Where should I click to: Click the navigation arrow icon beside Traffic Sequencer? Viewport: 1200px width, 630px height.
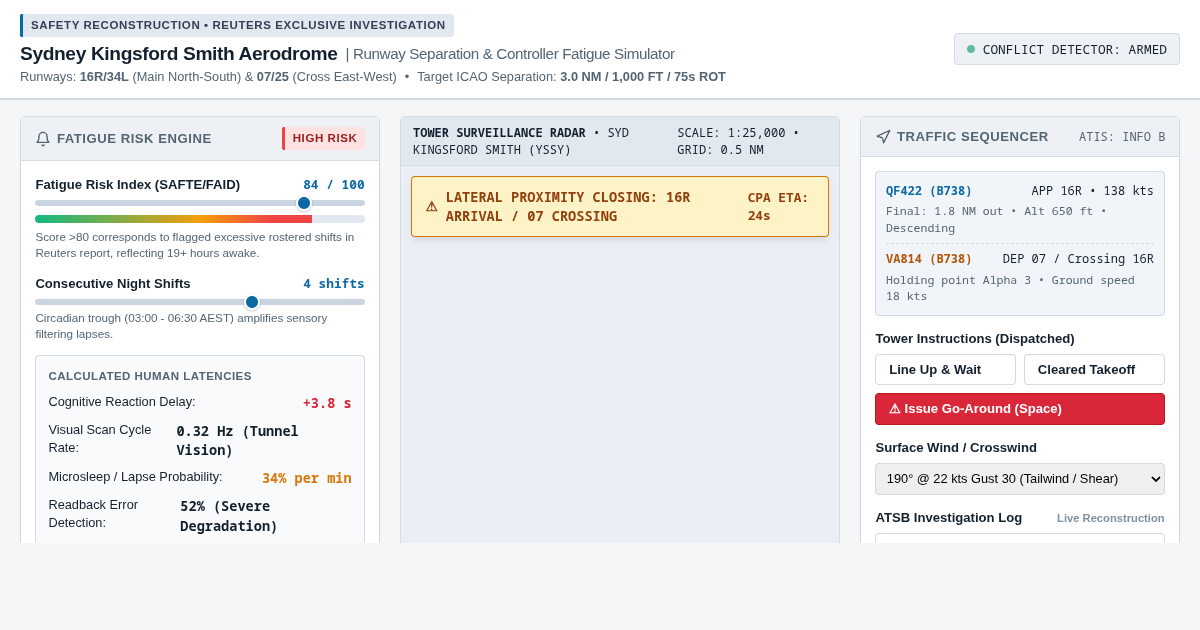coord(883,137)
